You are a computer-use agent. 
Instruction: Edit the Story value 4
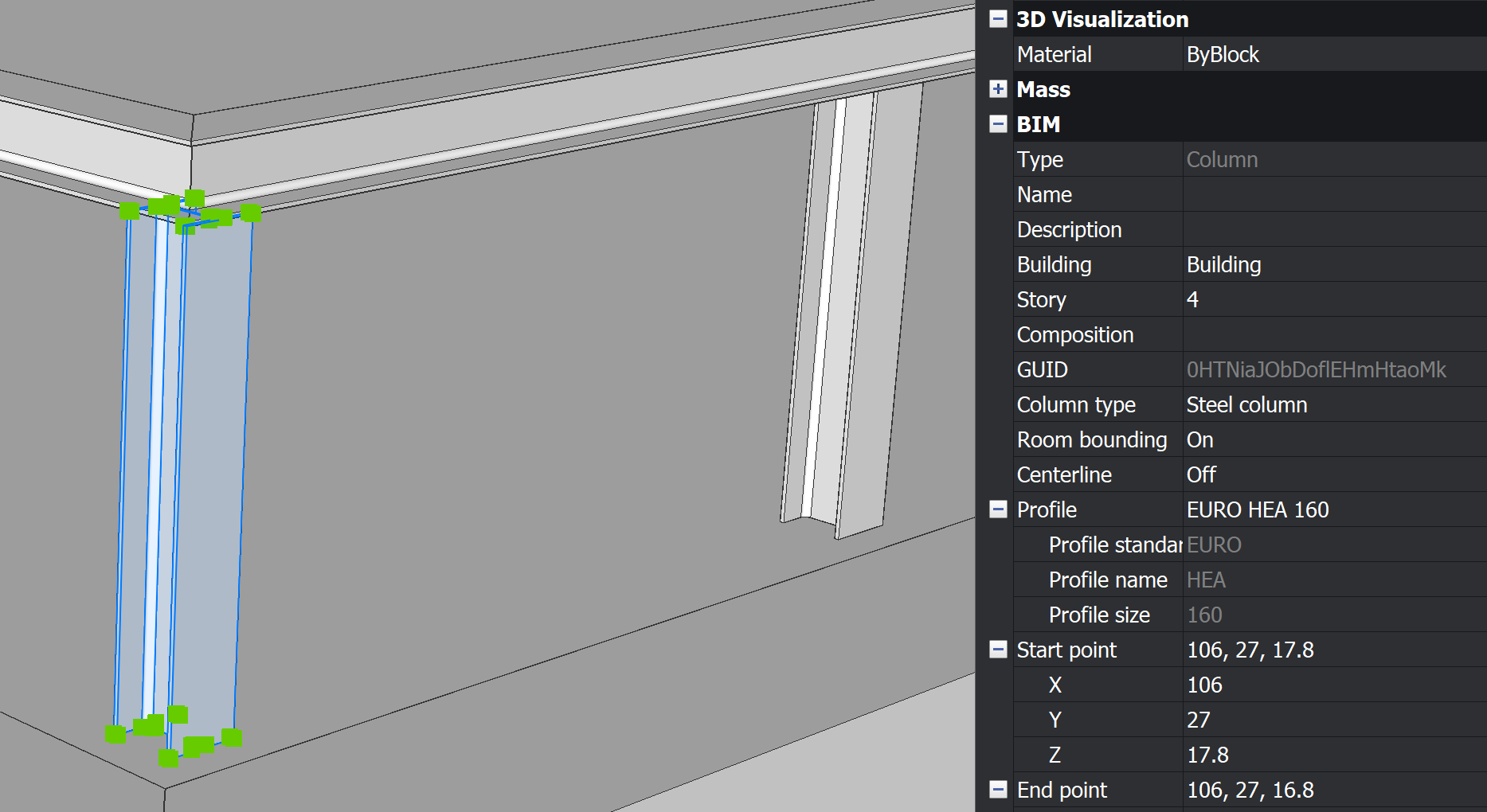[x=1333, y=299]
